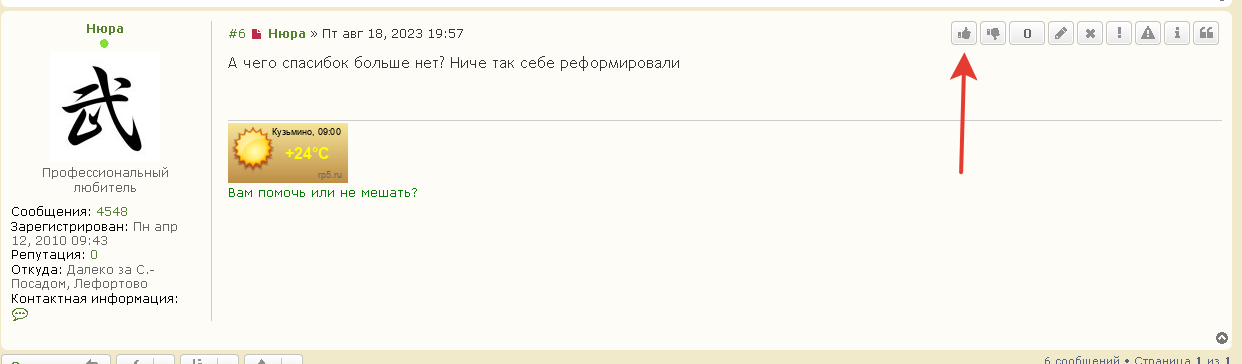The width and height of the screenshot is (1242, 364).
Task: Jump to top with the up-arrow icon
Action: 1221,338
